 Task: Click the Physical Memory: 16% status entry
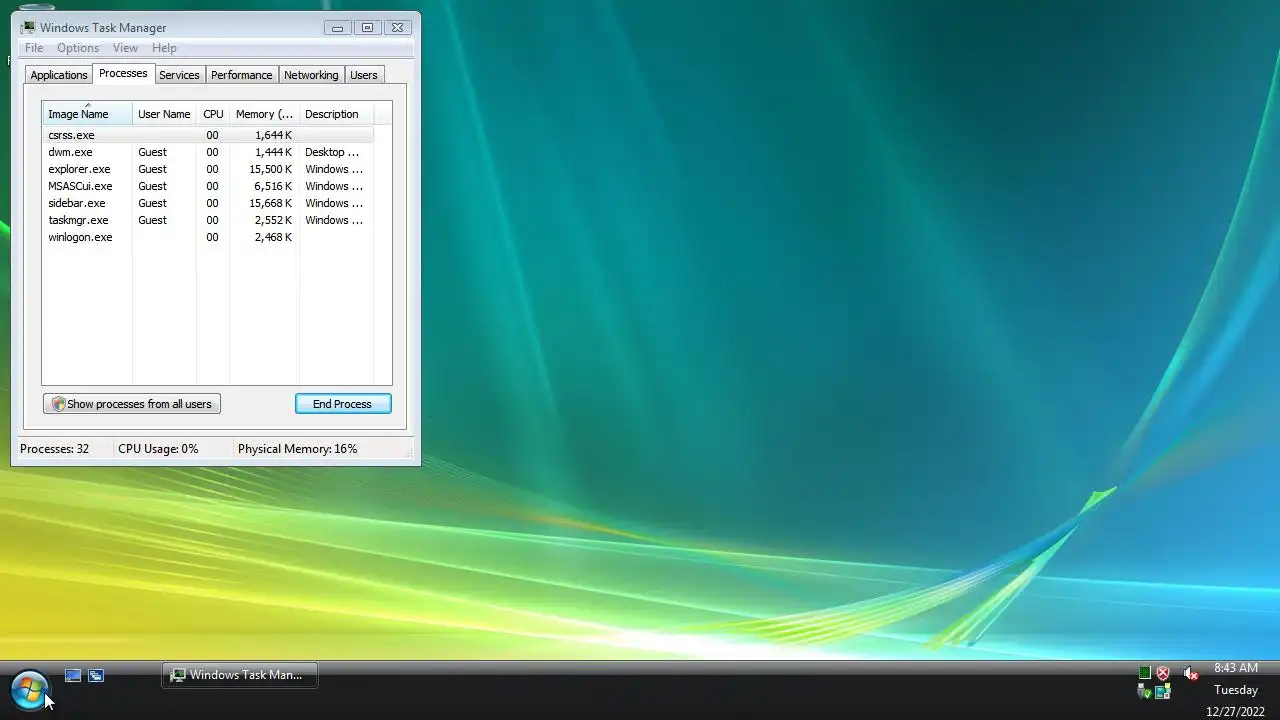[297, 449]
